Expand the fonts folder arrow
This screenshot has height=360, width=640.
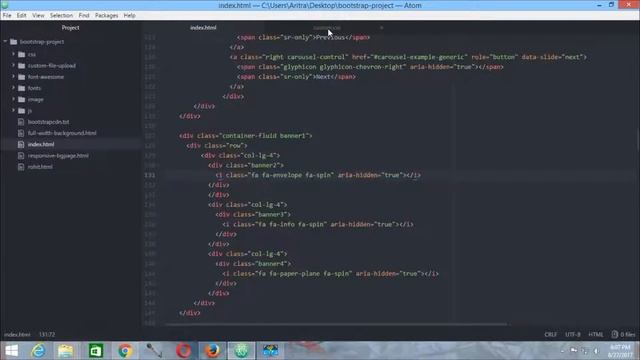point(13,88)
